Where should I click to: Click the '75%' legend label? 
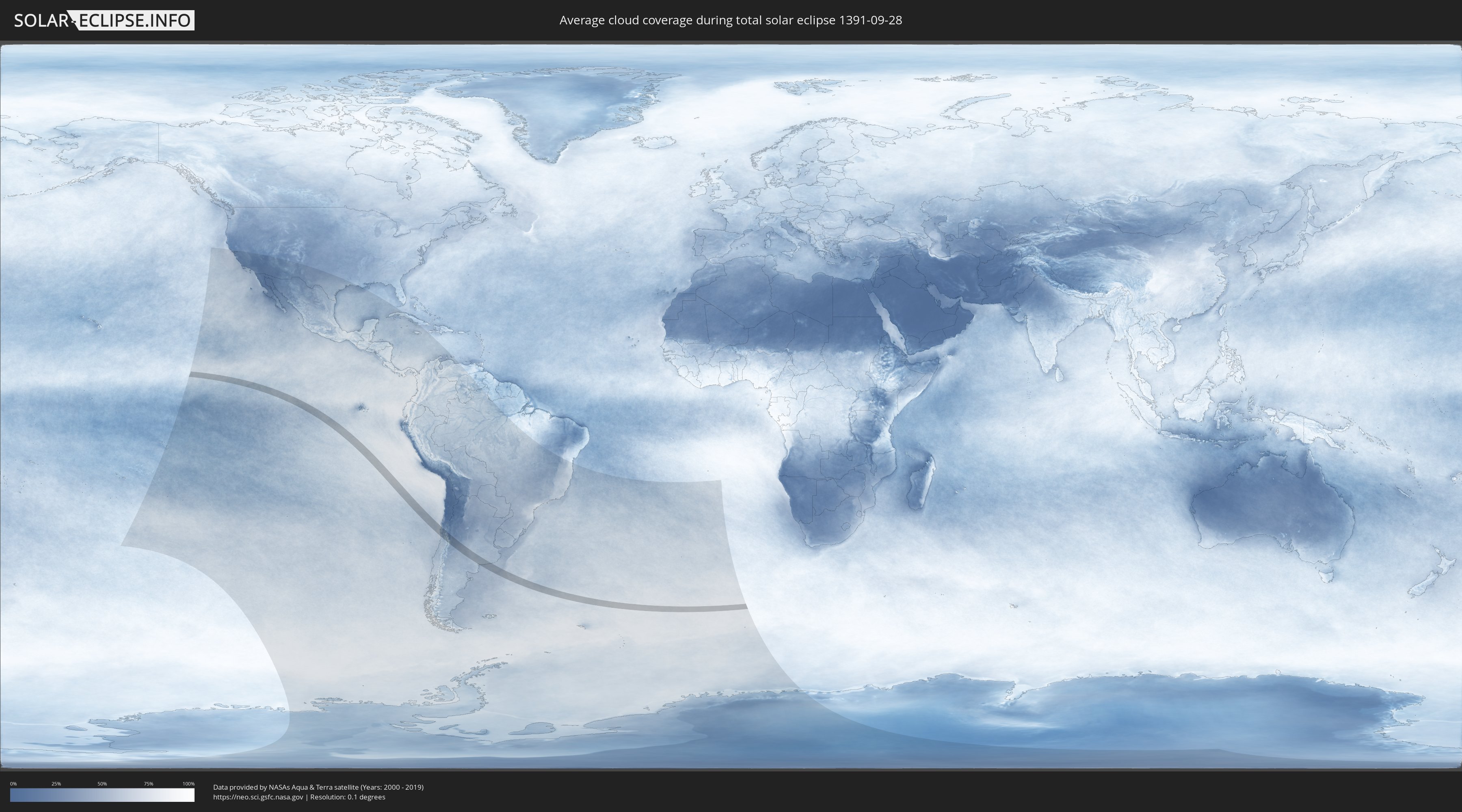click(x=148, y=784)
